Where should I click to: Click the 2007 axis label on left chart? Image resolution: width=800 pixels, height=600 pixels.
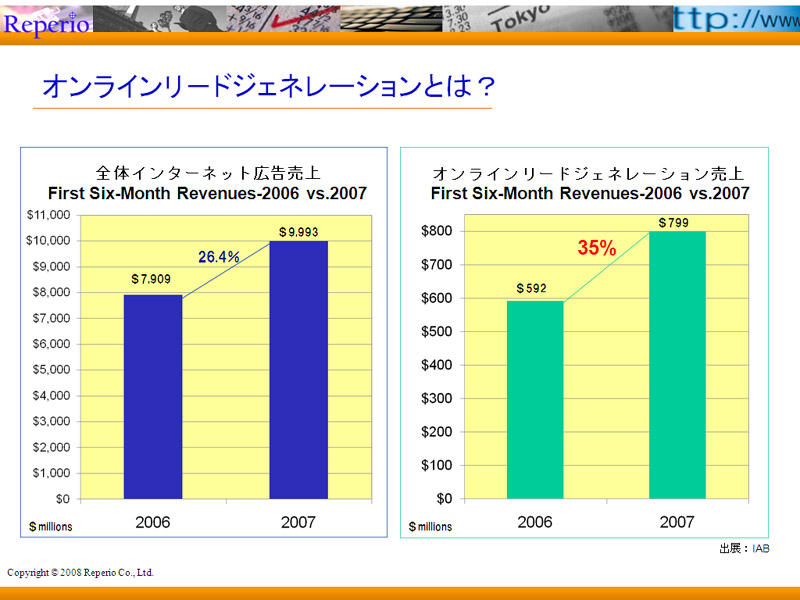point(298,522)
